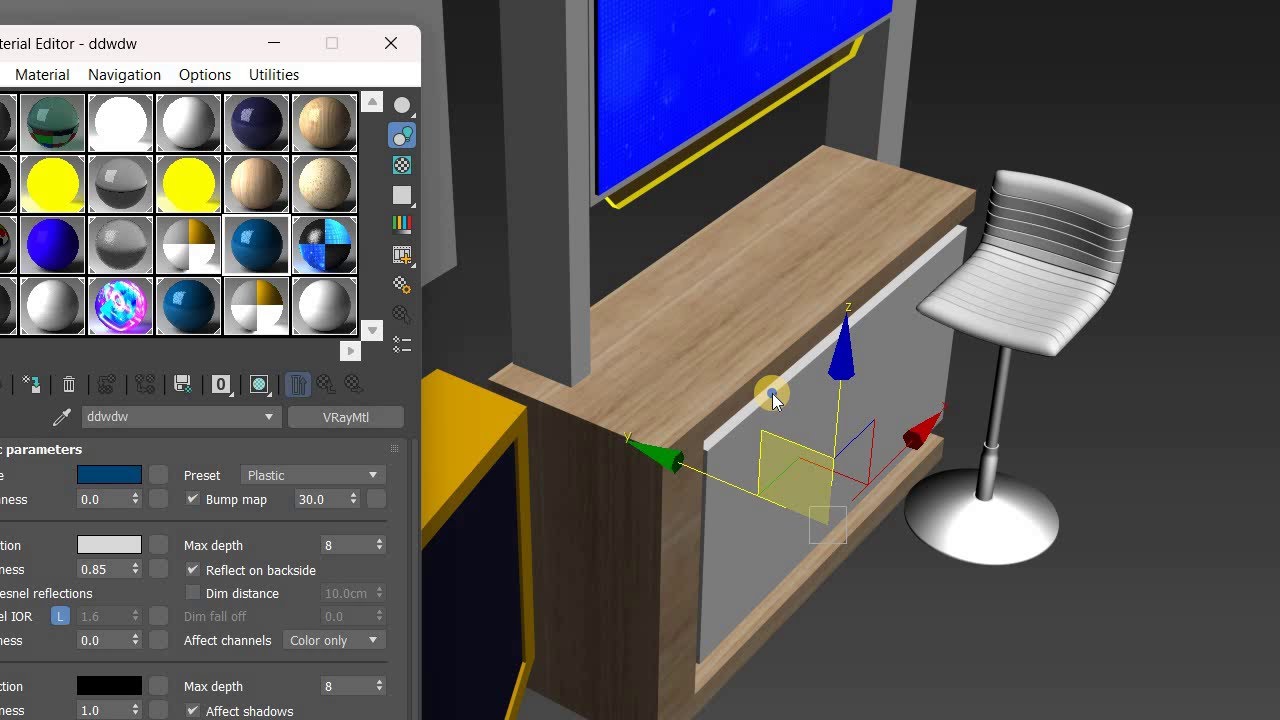
Task: Click the Sample Type sphere icon
Action: tap(402, 105)
